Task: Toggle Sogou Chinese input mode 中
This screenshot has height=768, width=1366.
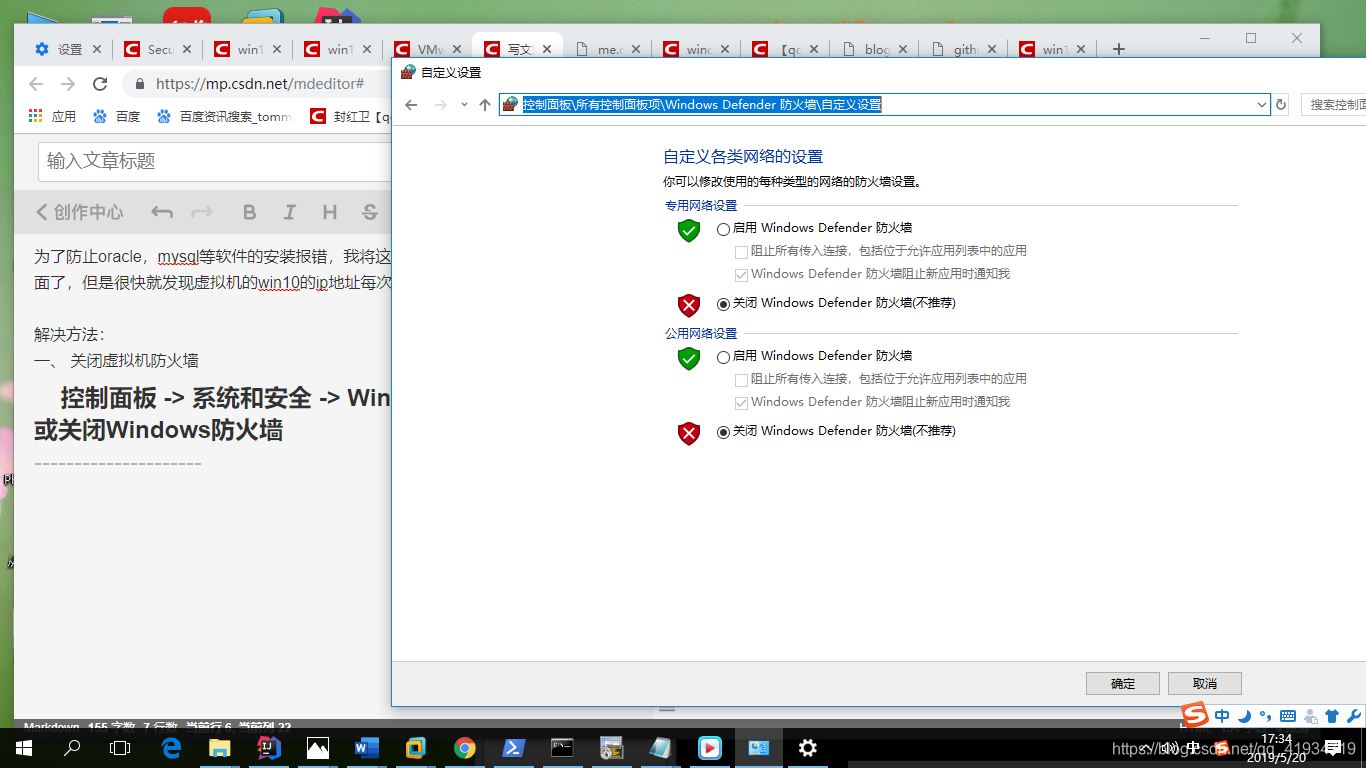Action: (1222, 716)
